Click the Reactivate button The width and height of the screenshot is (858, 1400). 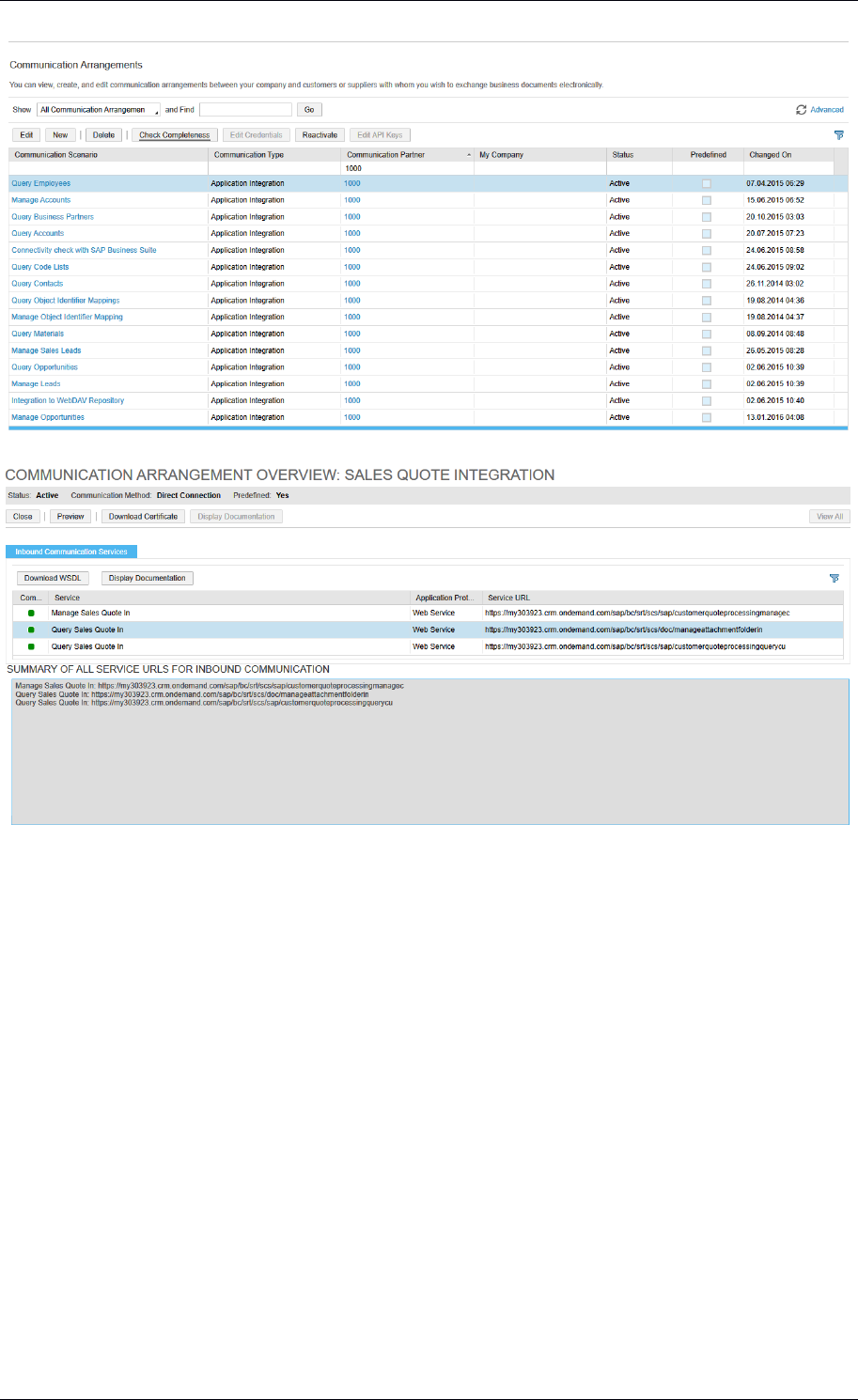320,135
